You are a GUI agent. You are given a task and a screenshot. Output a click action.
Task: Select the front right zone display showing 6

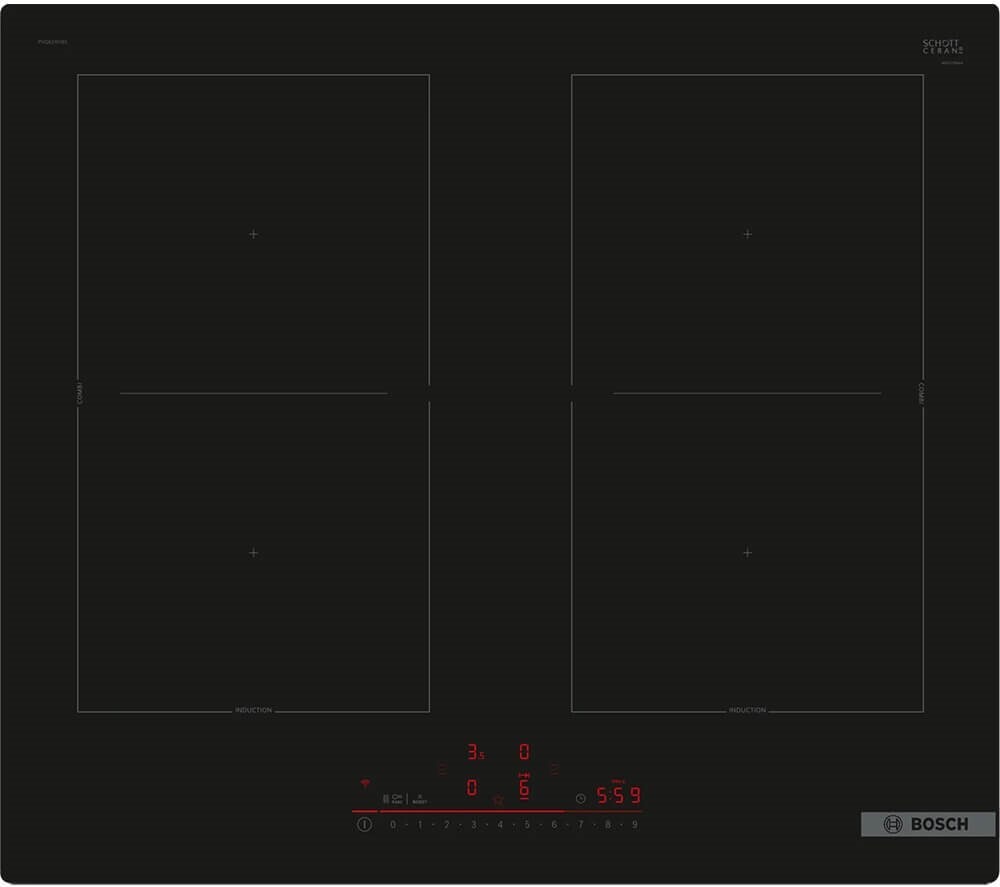click(x=524, y=787)
